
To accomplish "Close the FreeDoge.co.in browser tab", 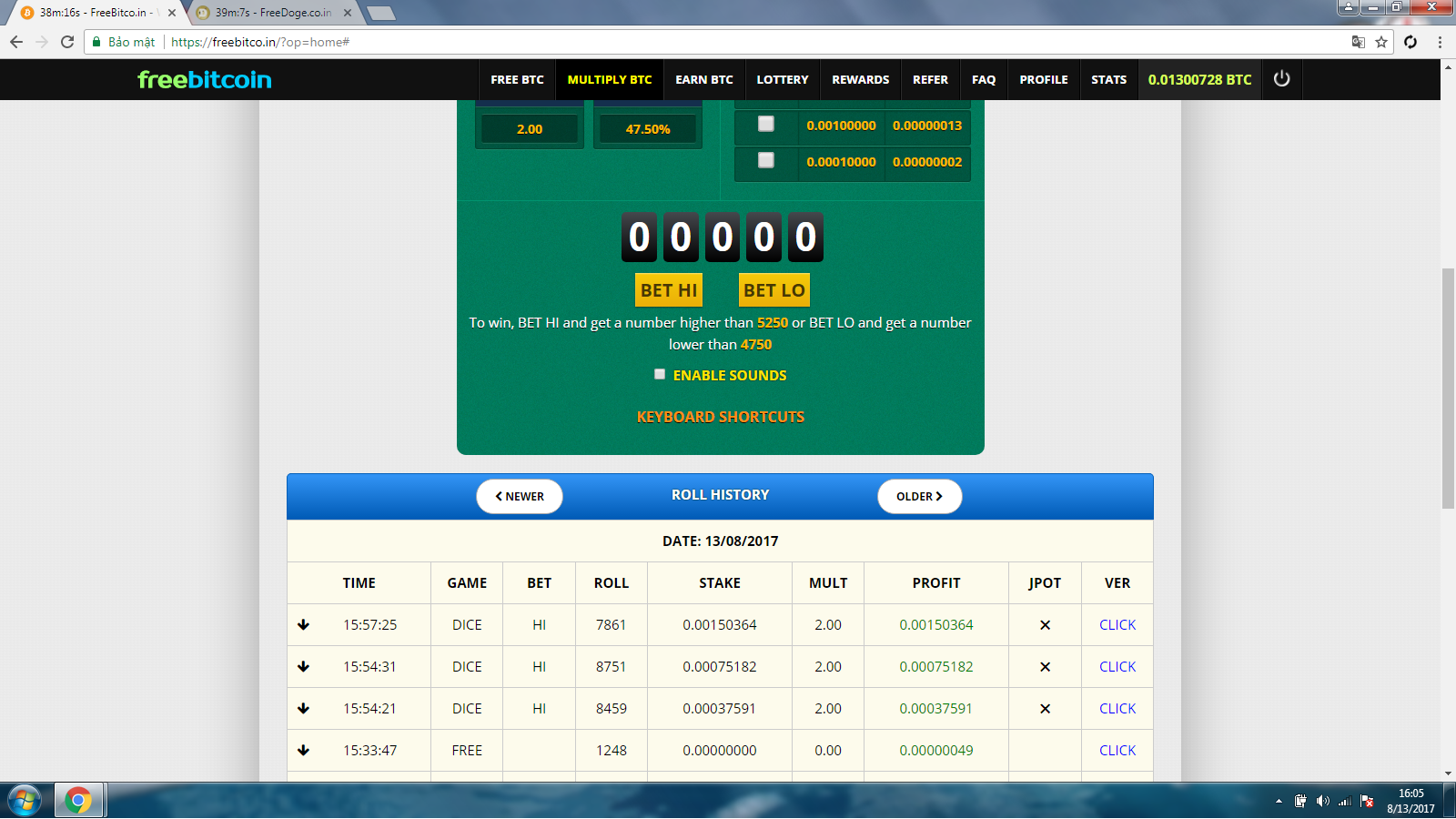I will pos(348,13).
